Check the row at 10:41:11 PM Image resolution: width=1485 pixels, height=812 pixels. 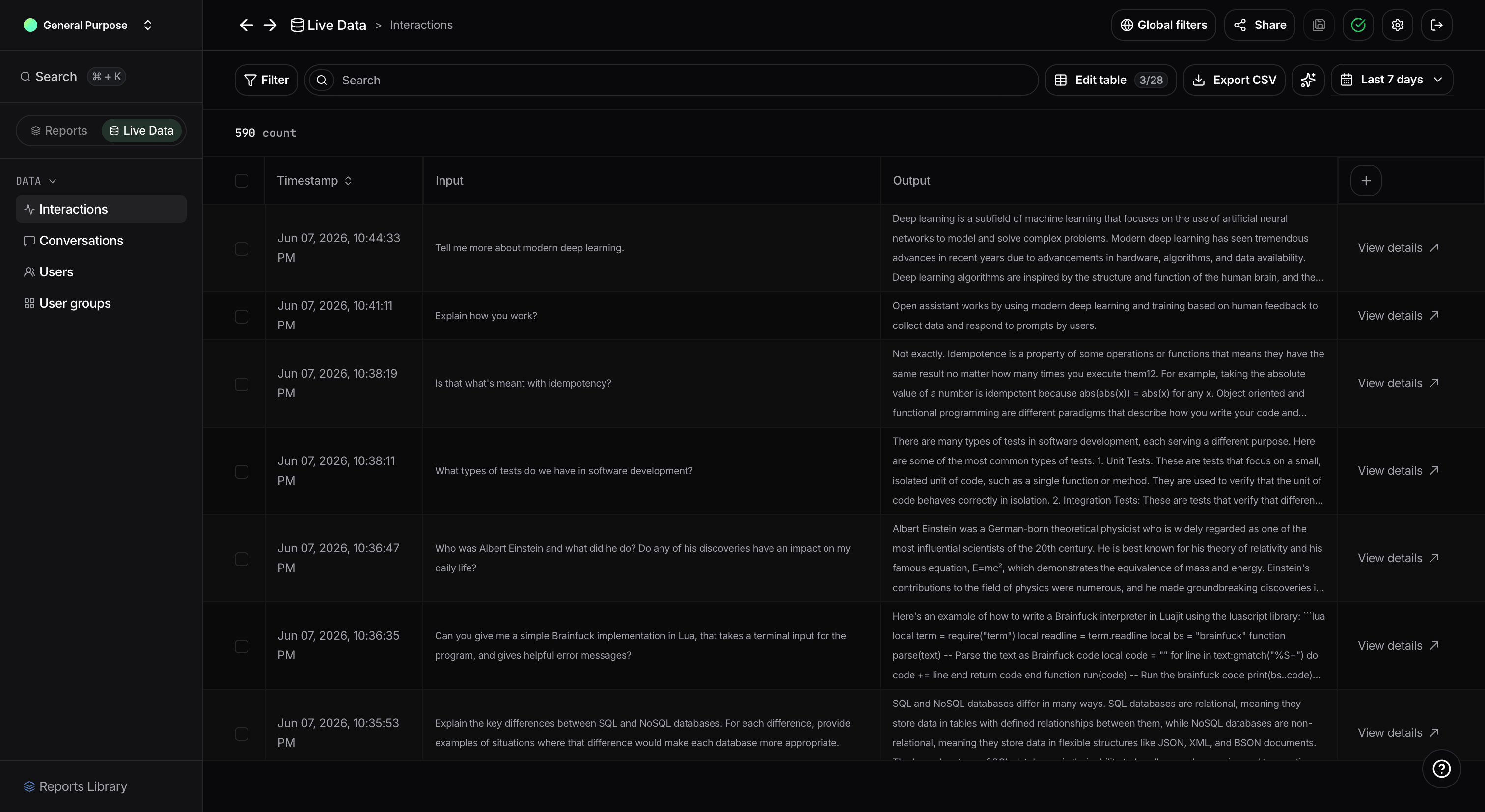[242, 316]
